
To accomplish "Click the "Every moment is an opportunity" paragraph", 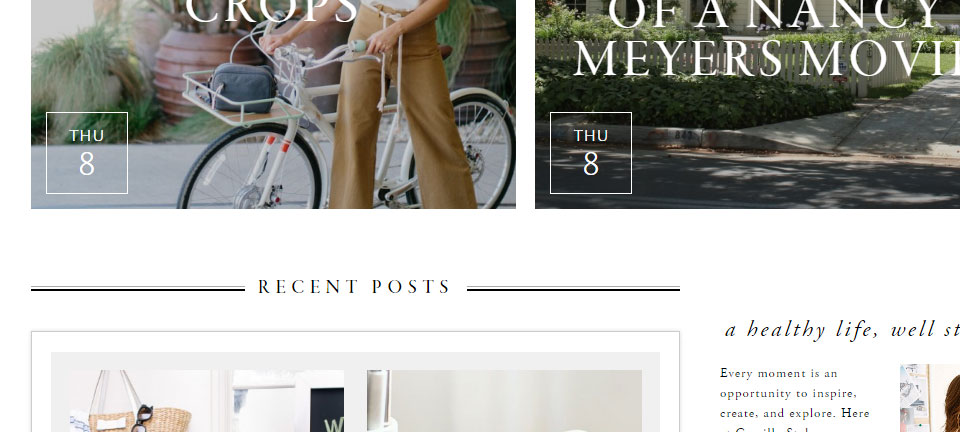I will tap(795, 402).
